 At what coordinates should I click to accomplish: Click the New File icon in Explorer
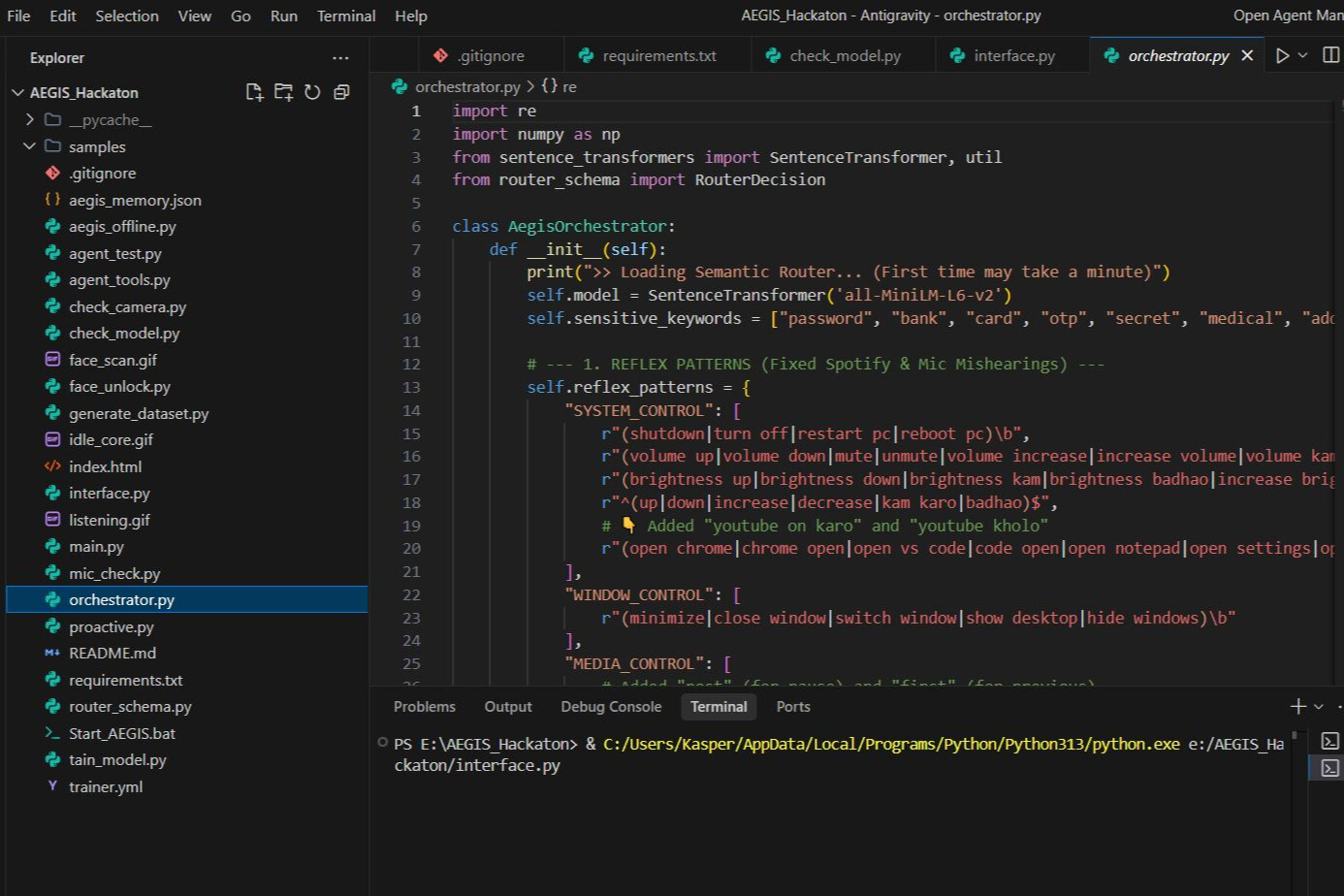coord(254,92)
